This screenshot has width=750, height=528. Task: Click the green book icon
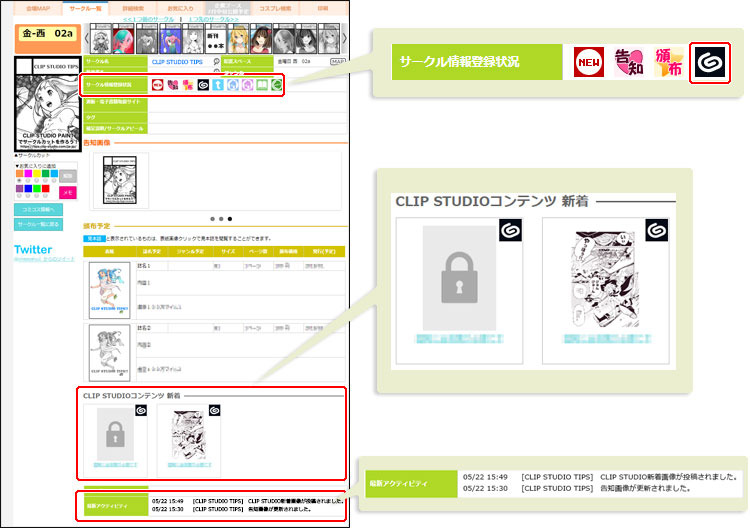pos(262,85)
